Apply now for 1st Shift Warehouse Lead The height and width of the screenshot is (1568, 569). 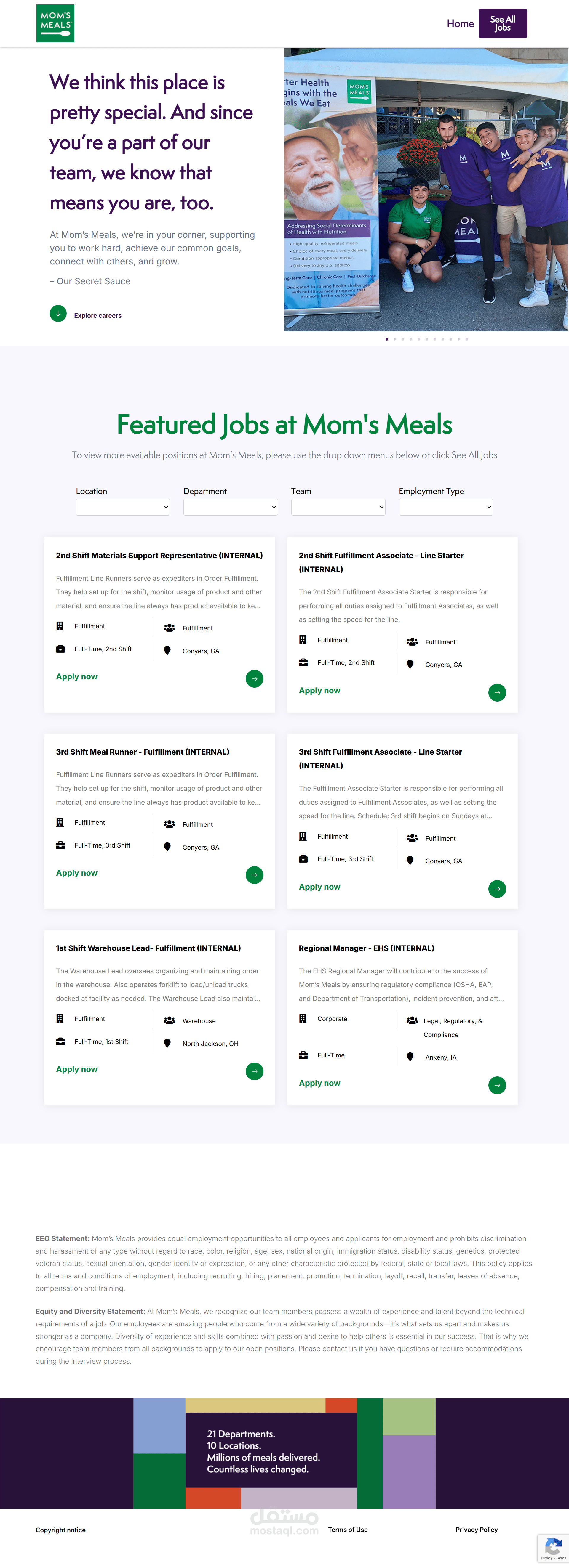pos(77,1070)
